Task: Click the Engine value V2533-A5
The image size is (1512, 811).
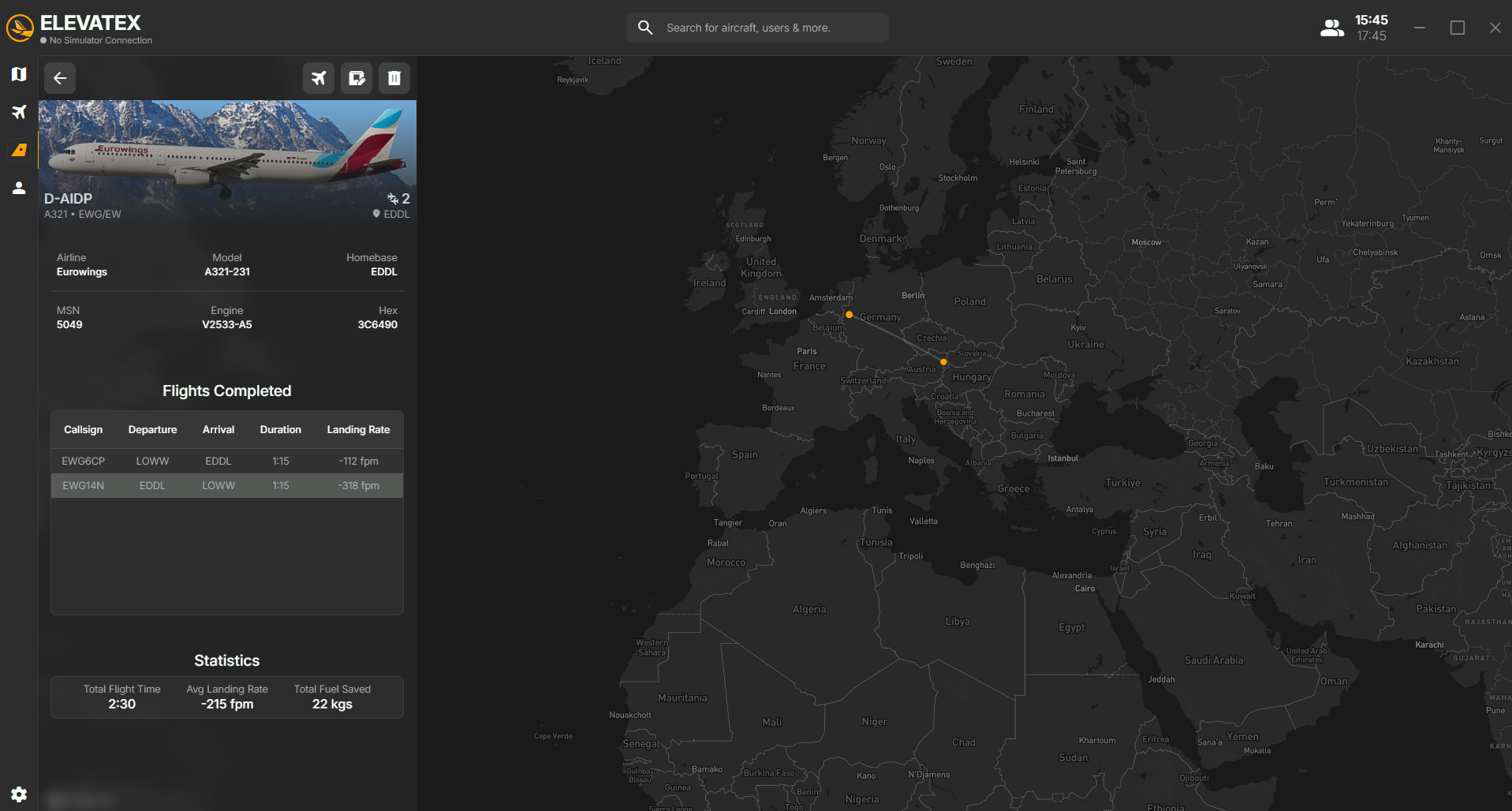Action: (x=227, y=325)
